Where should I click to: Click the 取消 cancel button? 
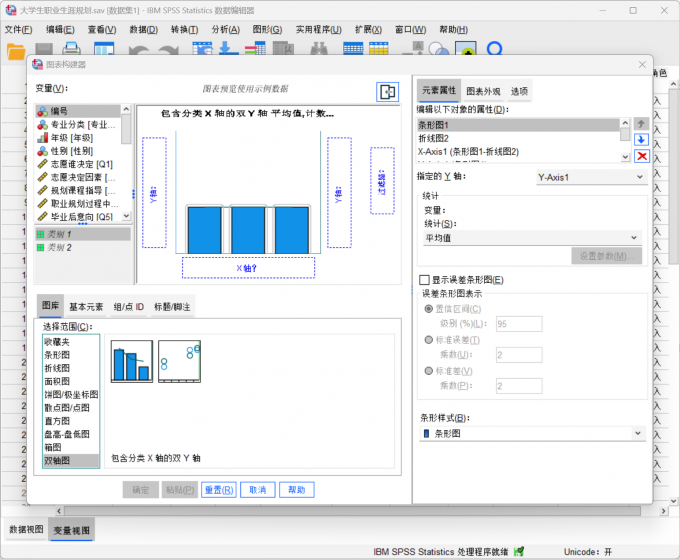257,490
